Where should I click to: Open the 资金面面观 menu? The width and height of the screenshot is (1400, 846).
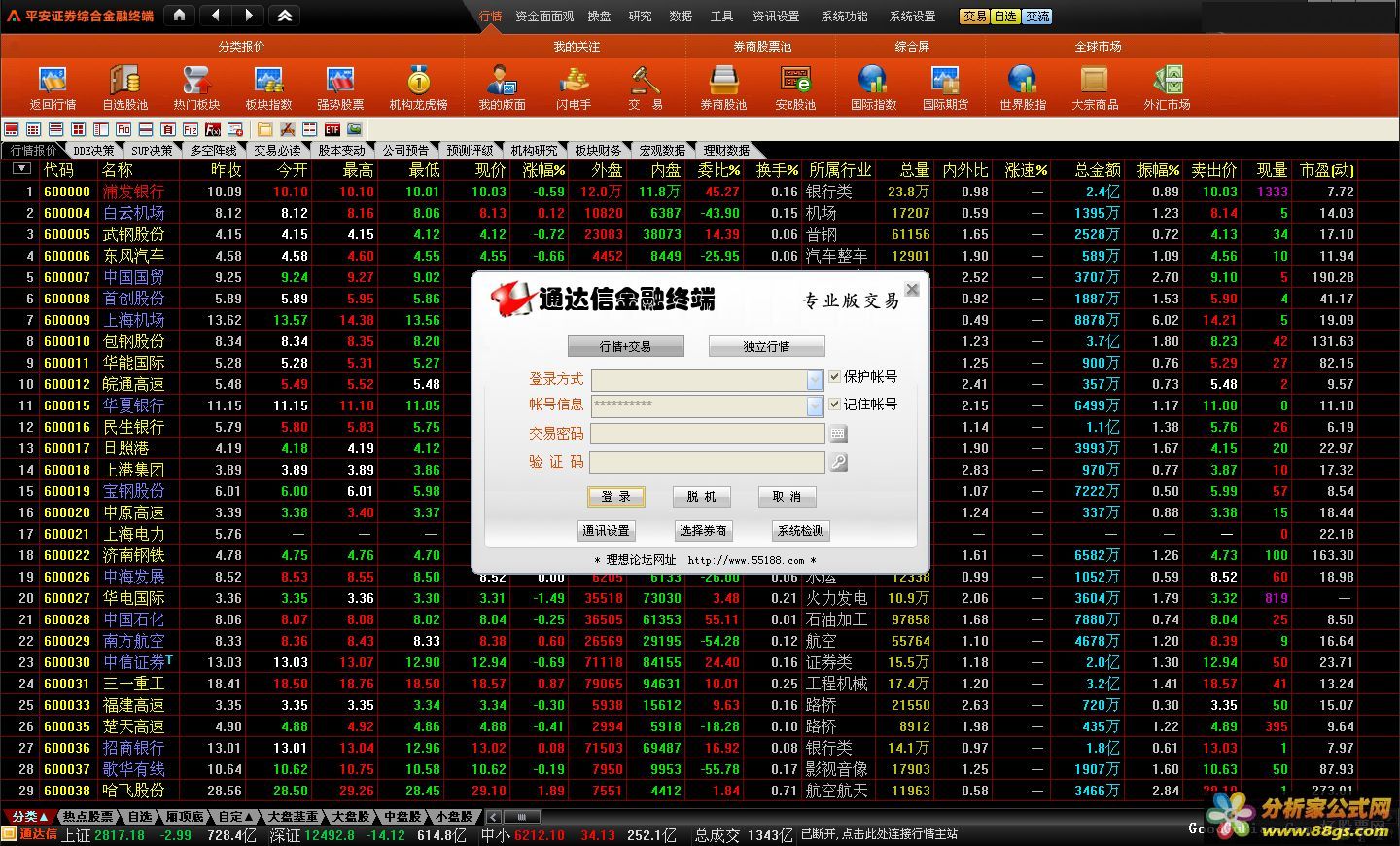pyautogui.click(x=544, y=17)
